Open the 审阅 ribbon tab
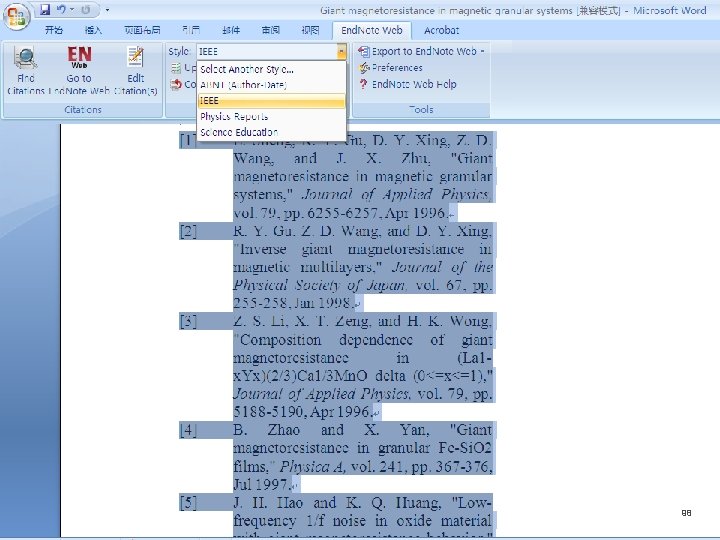 pyautogui.click(x=270, y=30)
